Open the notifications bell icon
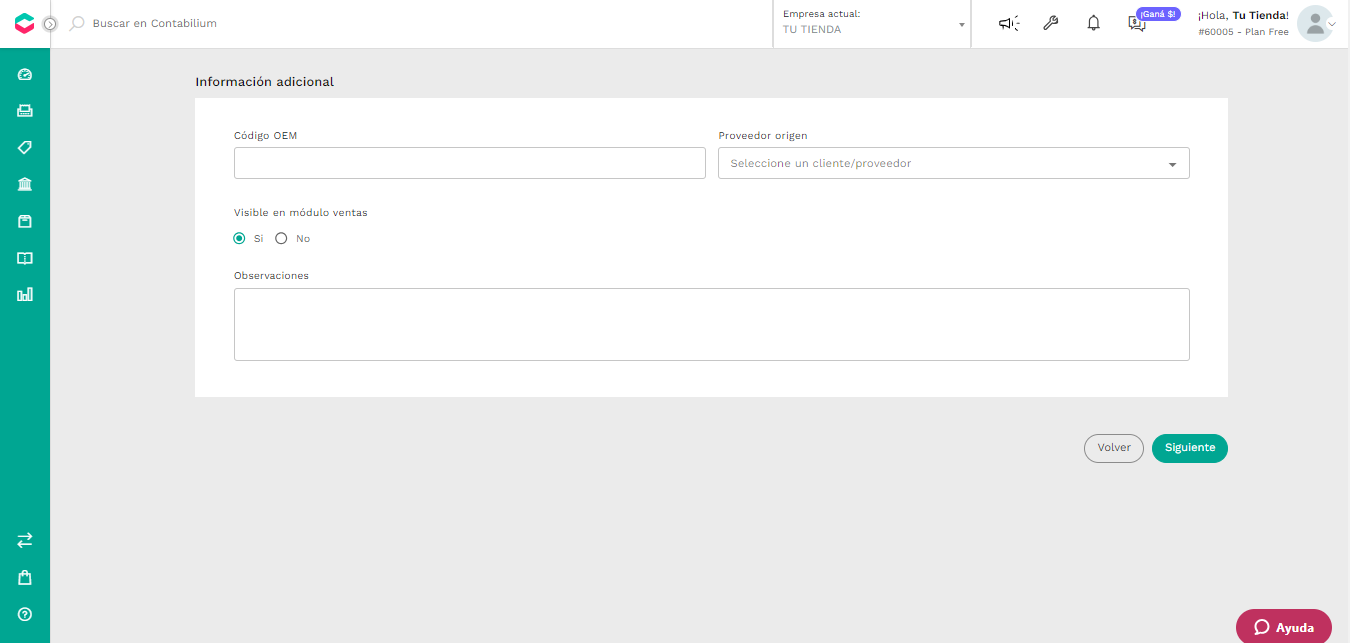The width and height of the screenshot is (1350, 643). pos(1094,23)
